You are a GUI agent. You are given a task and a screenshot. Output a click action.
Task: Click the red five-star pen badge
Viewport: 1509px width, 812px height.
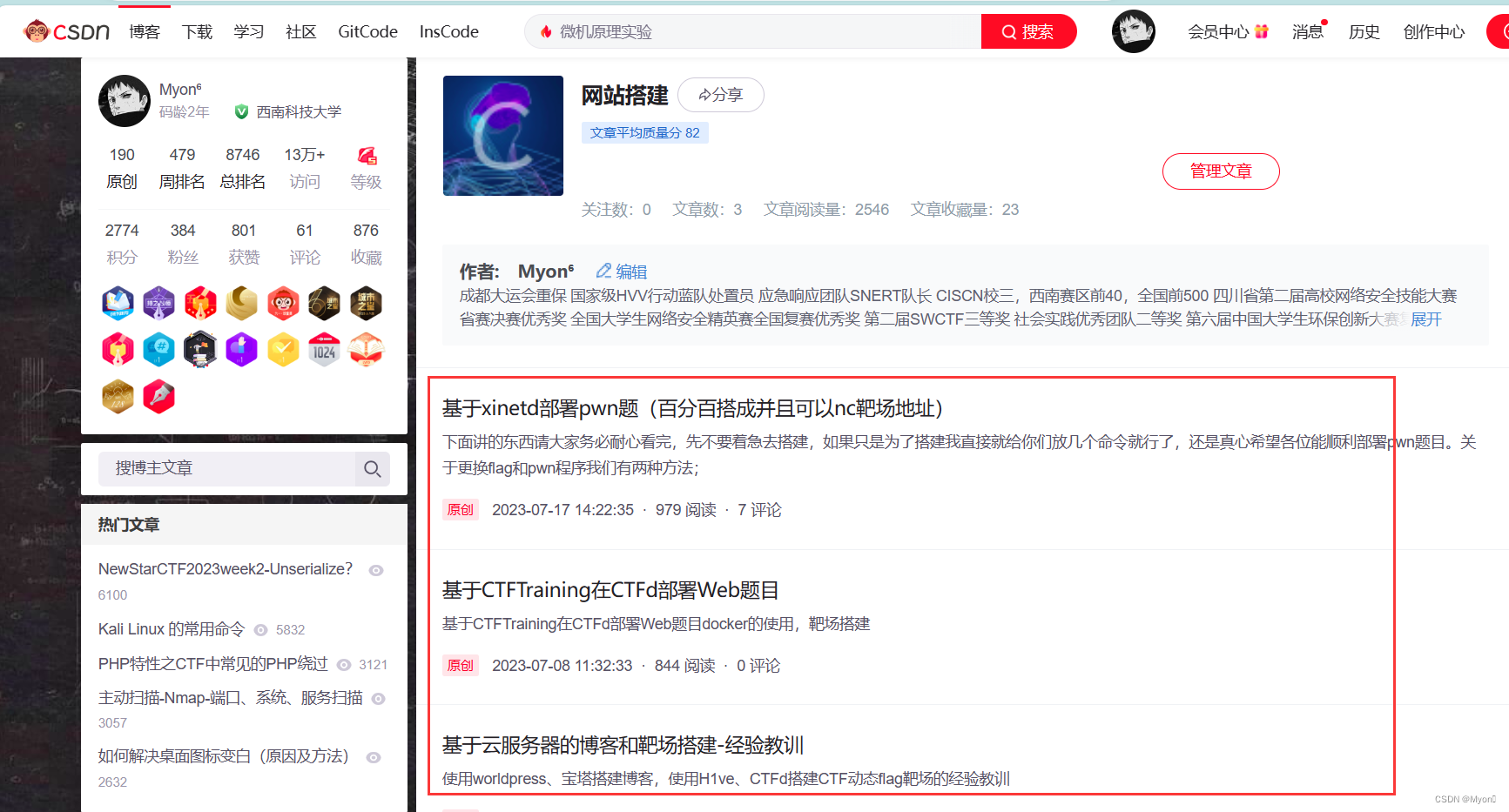click(200, 303)
